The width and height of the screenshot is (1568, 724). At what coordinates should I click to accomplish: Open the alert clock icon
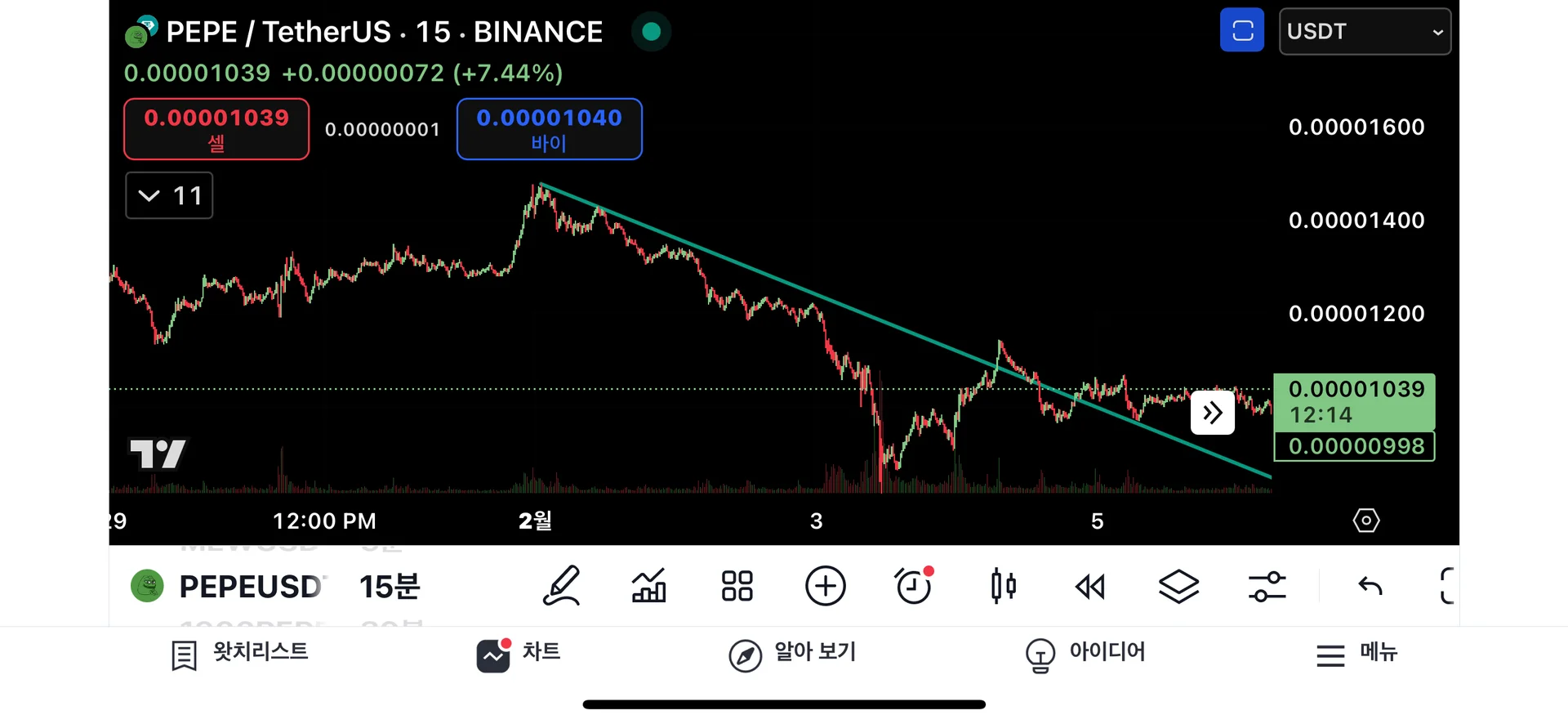pyautogui.click(x=914, y=586)
